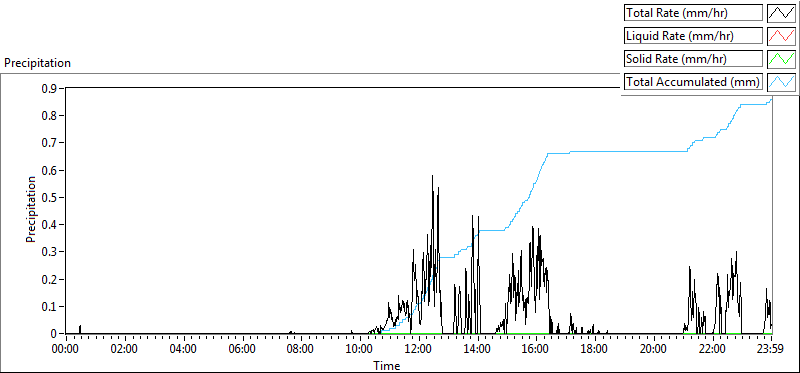Click the 10:00 time axis tick label
This screenshot has width=800, height=373.
click(360, 349)
